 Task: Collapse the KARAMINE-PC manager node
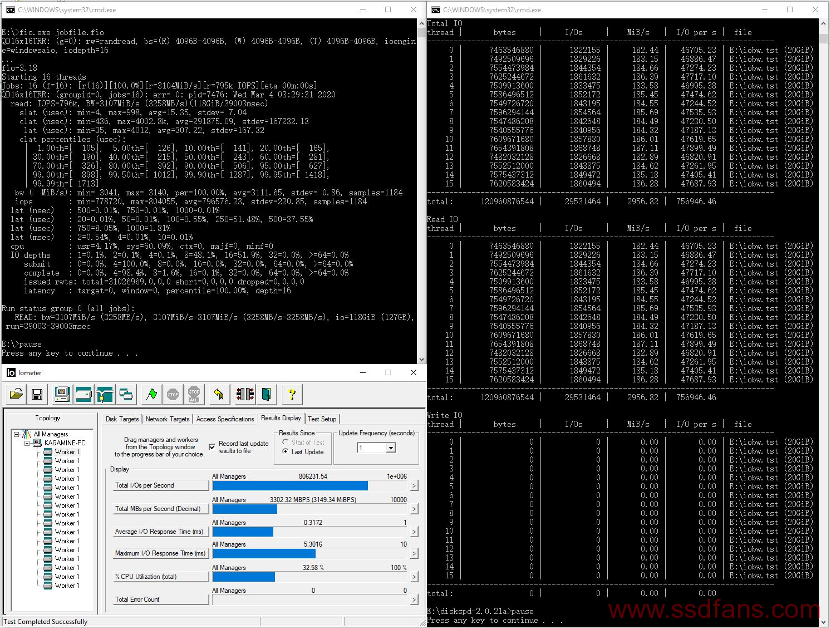(26, 443)
